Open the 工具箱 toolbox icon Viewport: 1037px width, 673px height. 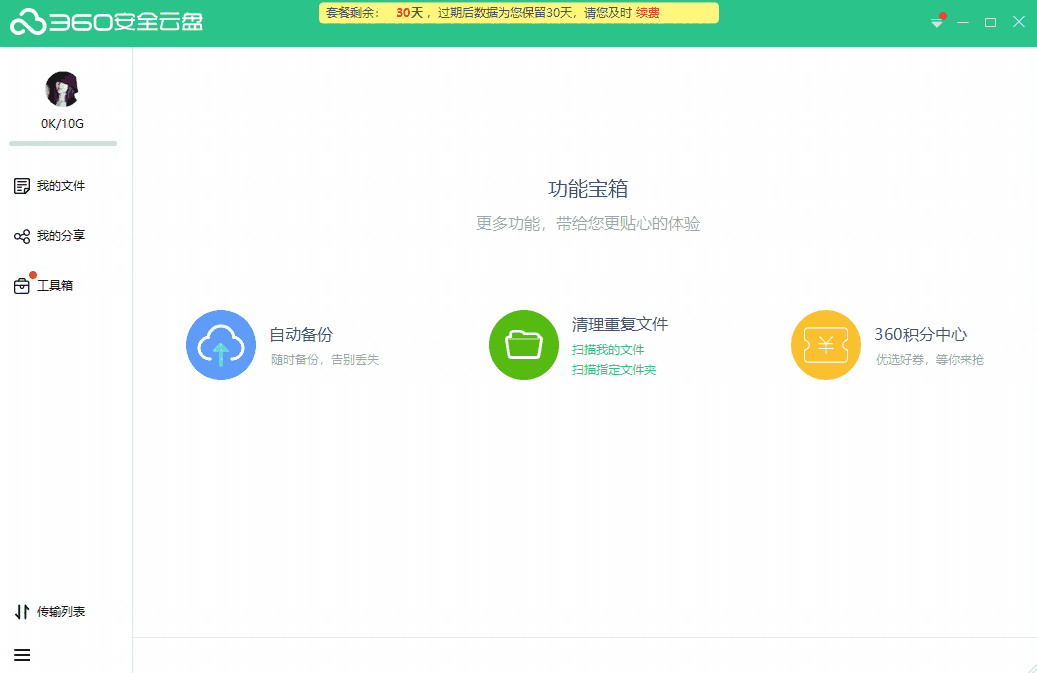pyautogui.click(x=22, y=286)
